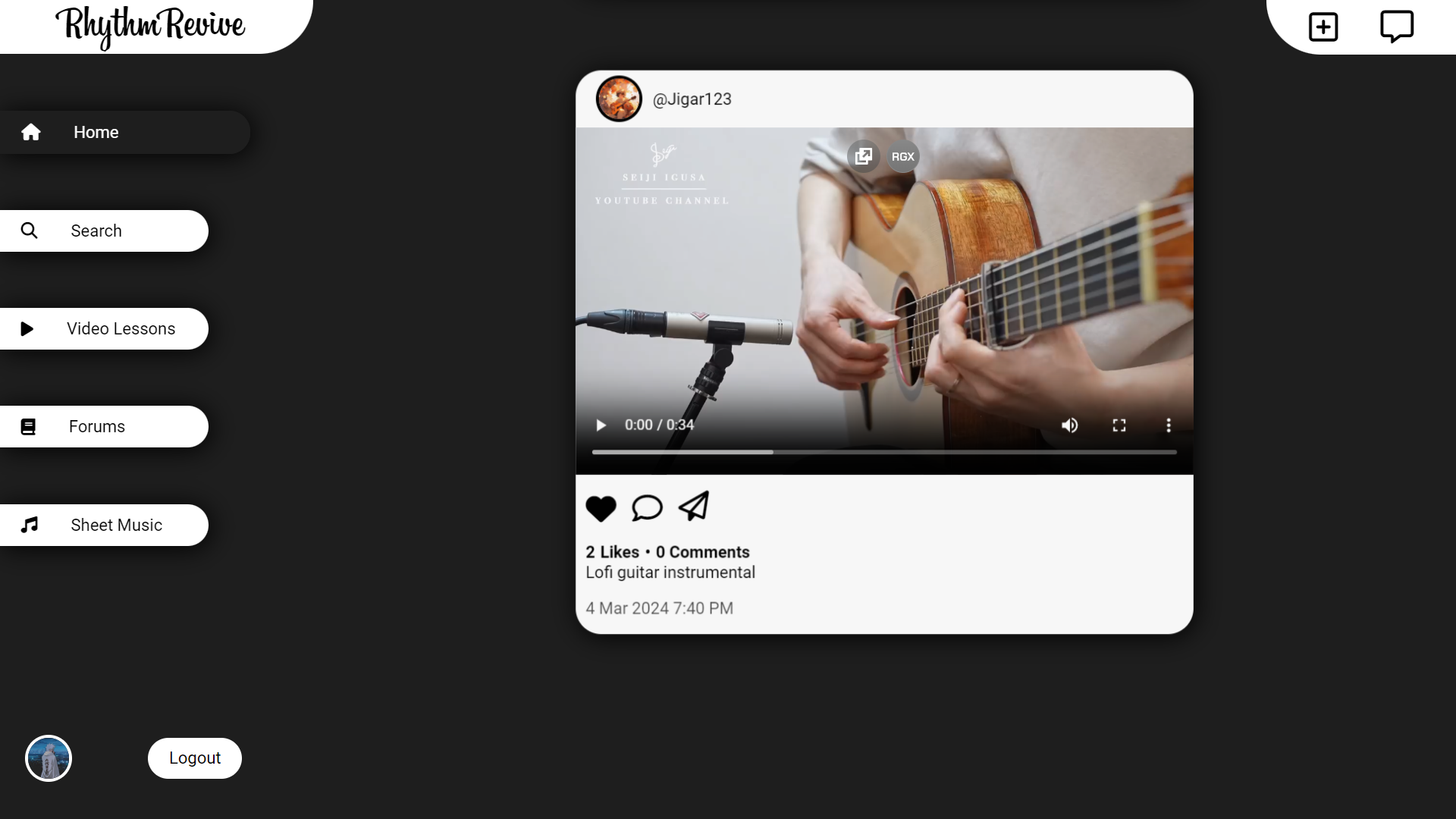Click the user profile avatar thumbnail

47,758
